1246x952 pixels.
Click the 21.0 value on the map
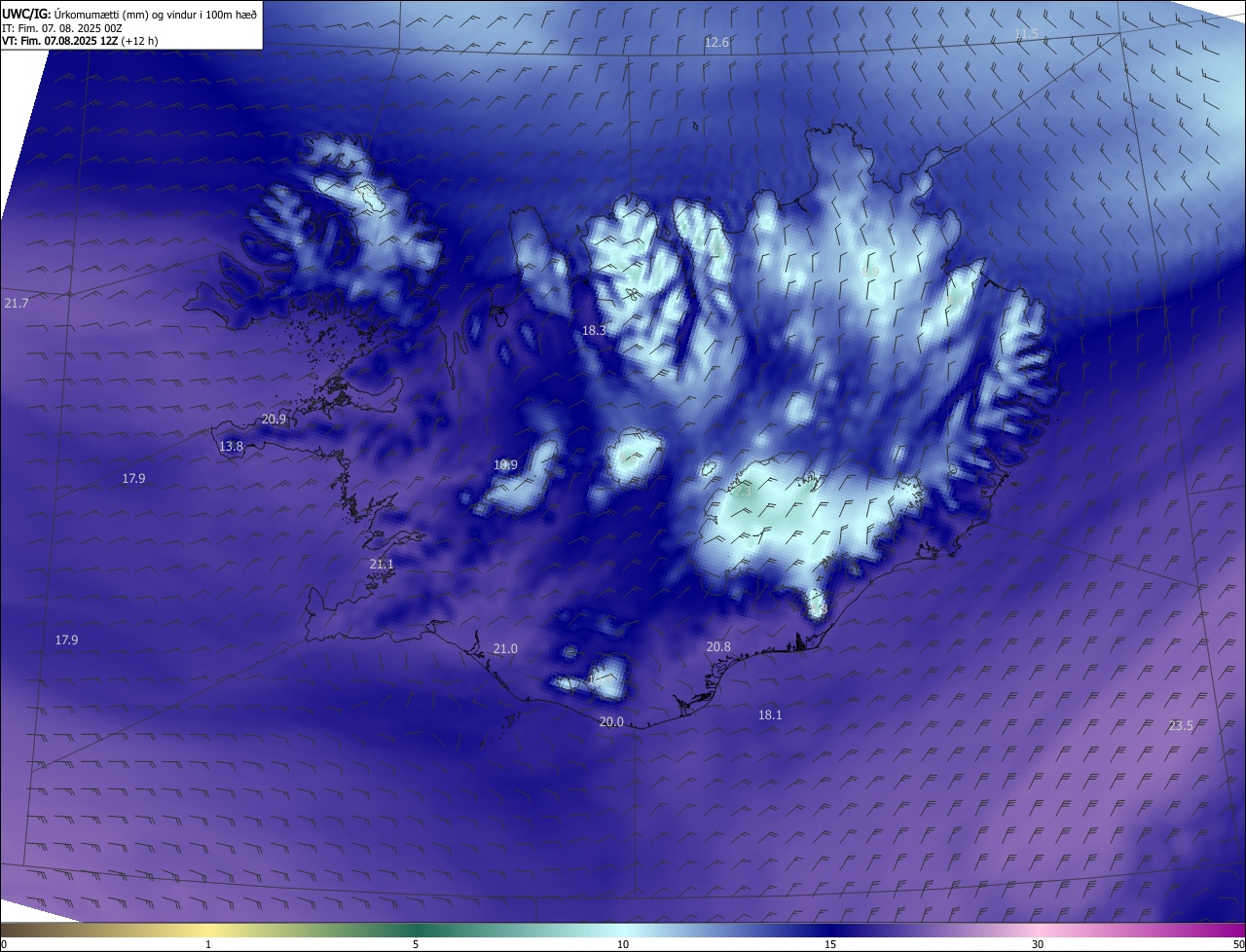[x=505, y=649]
